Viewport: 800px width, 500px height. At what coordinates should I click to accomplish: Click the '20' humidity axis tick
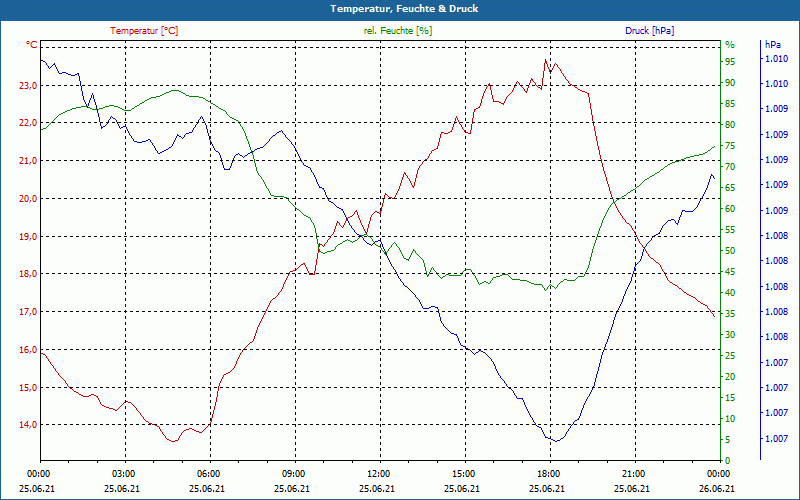[730, 377]
